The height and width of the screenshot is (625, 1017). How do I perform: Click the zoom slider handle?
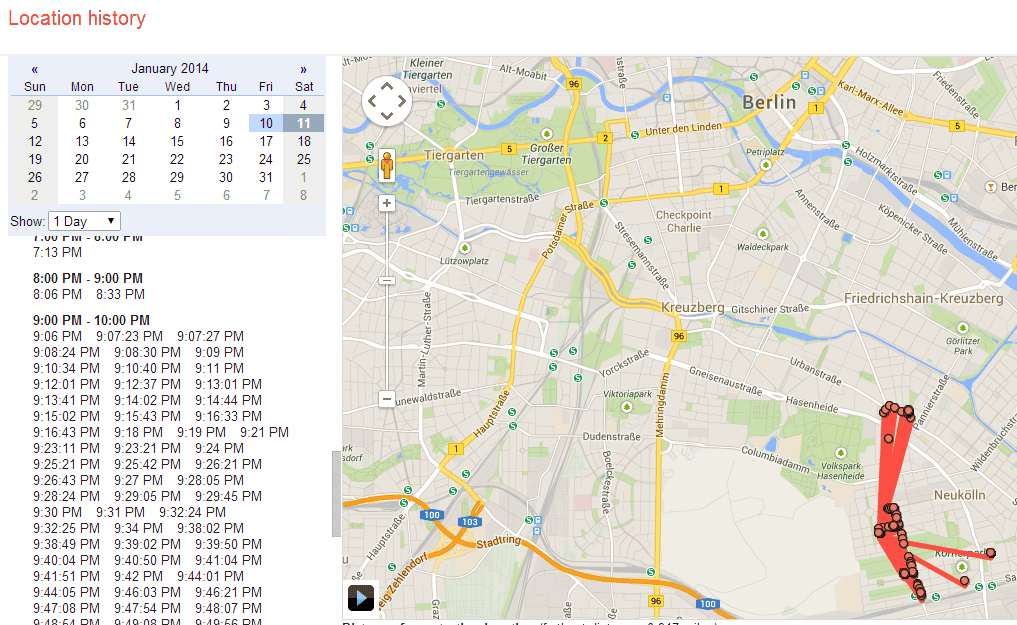(x=387, y=280)
